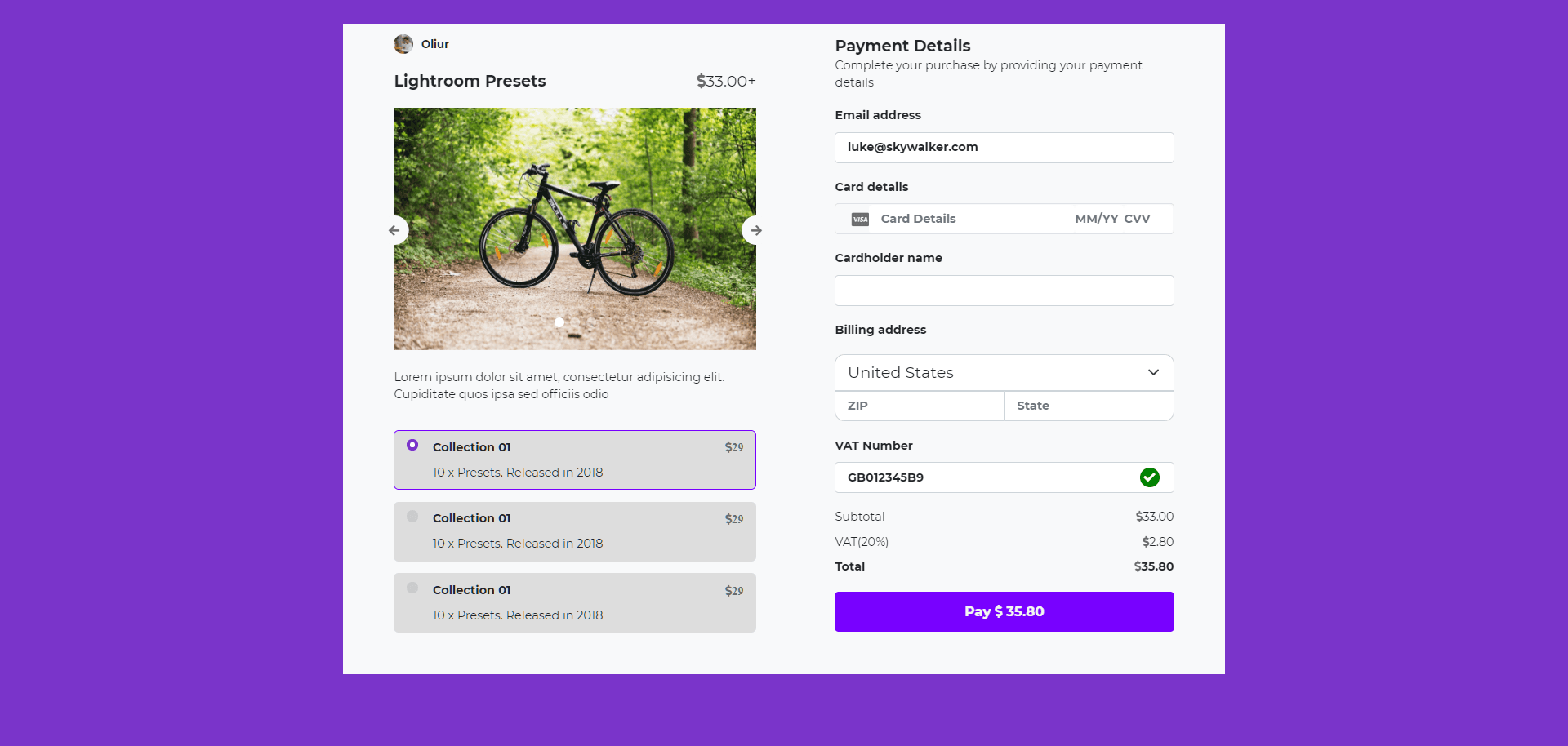The width and height of the screenshot is (1568, 746).
Task: Click the empty Cardholder name field
Action: (x=1004, y=290)
